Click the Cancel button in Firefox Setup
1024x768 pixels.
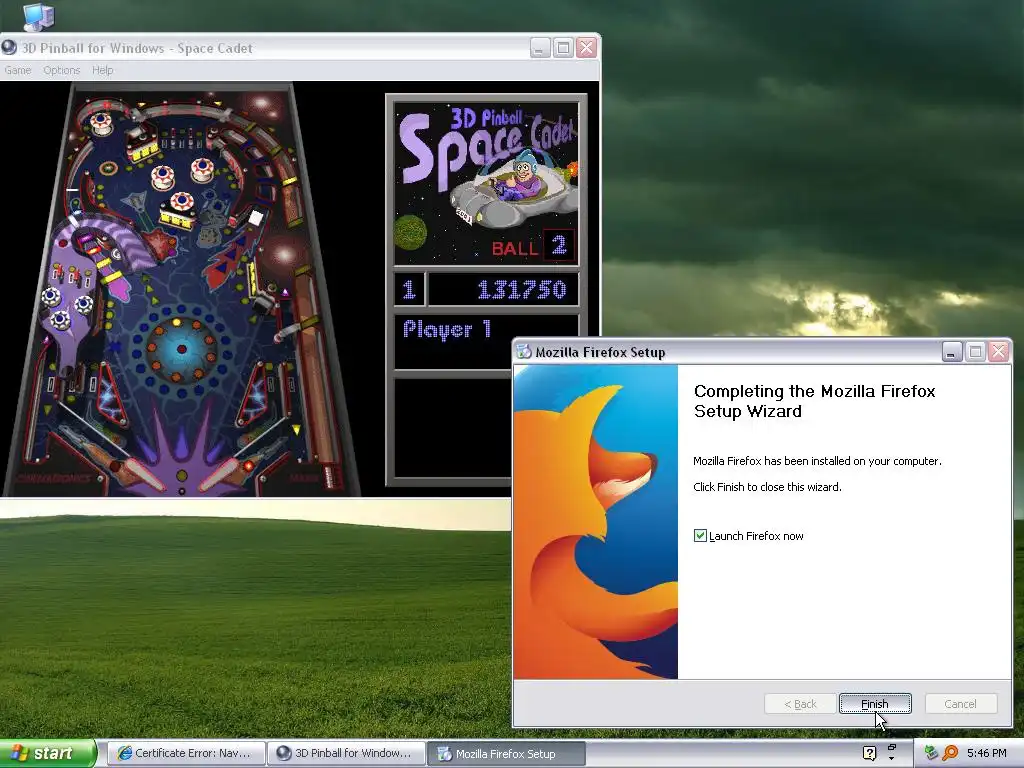[960, 703]
